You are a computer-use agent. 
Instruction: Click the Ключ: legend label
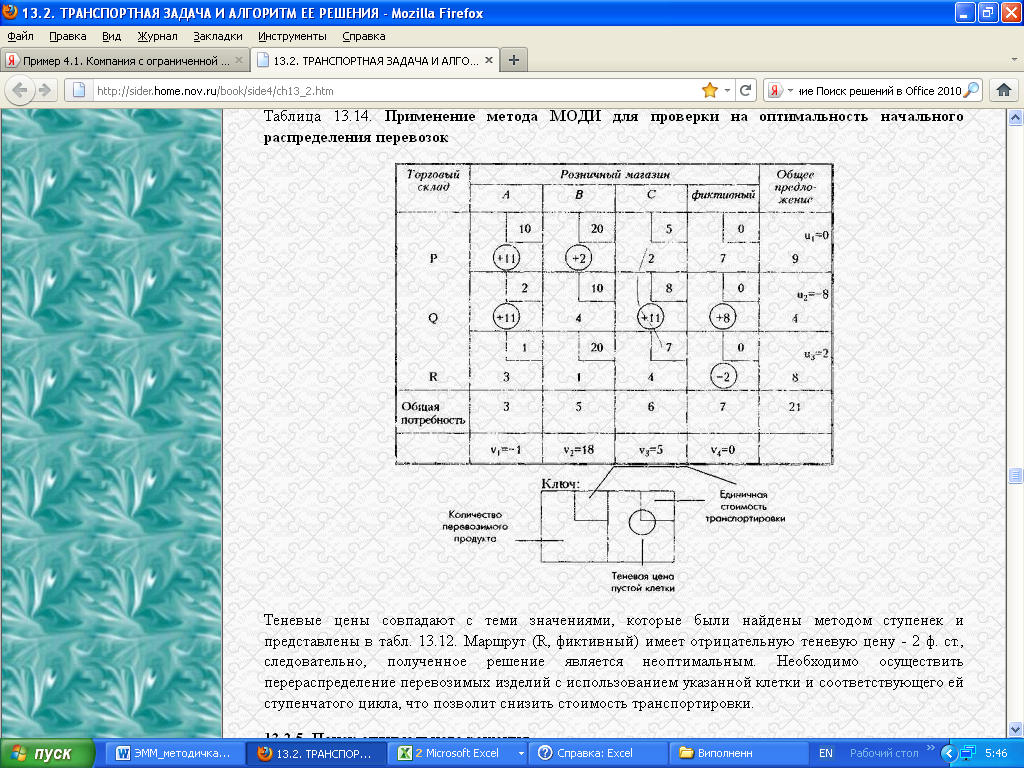(560, 484)
